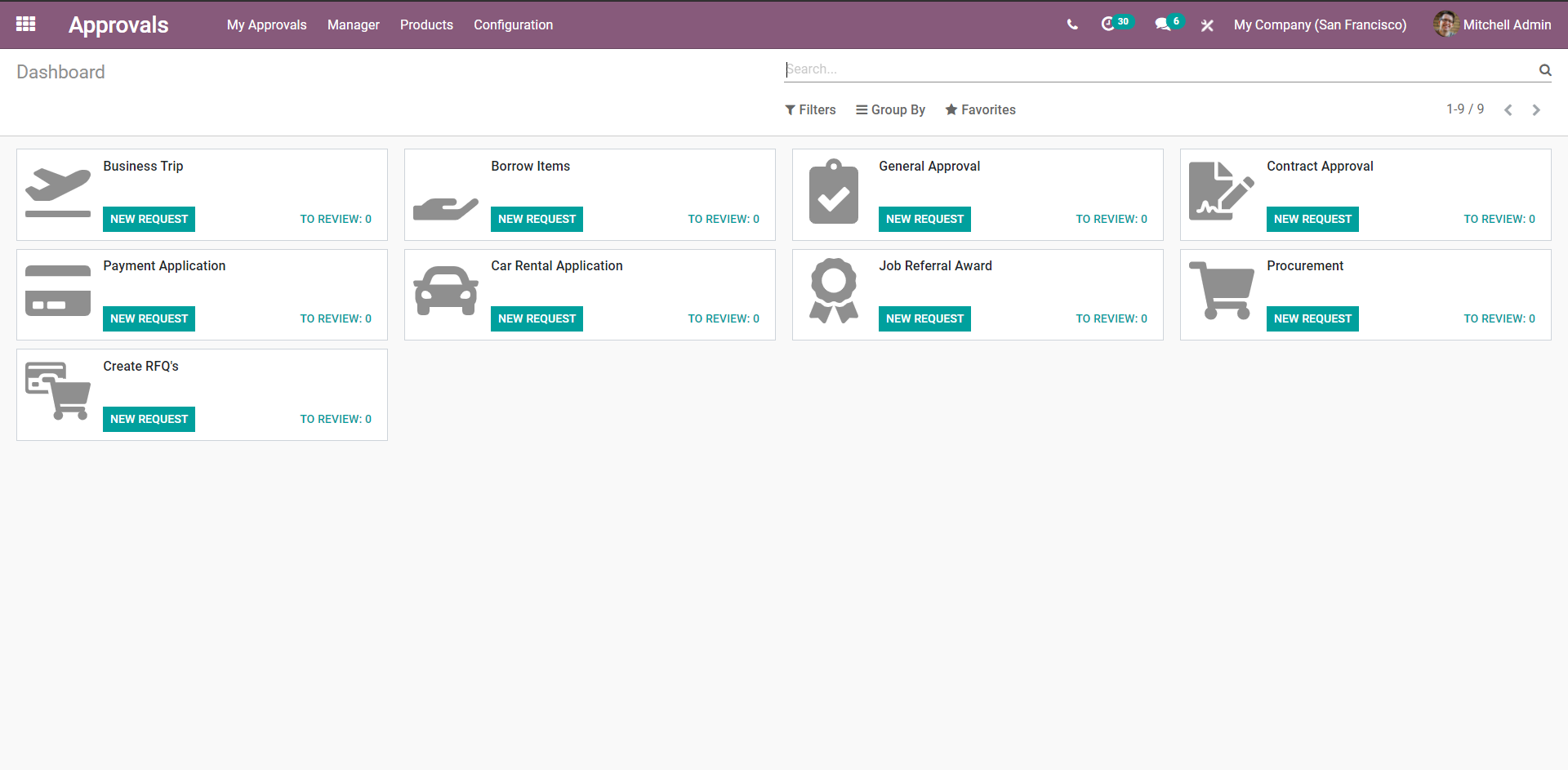
Task: Click the Car Rental car icon
Action: pyautogui.click(x=446, y=291)
